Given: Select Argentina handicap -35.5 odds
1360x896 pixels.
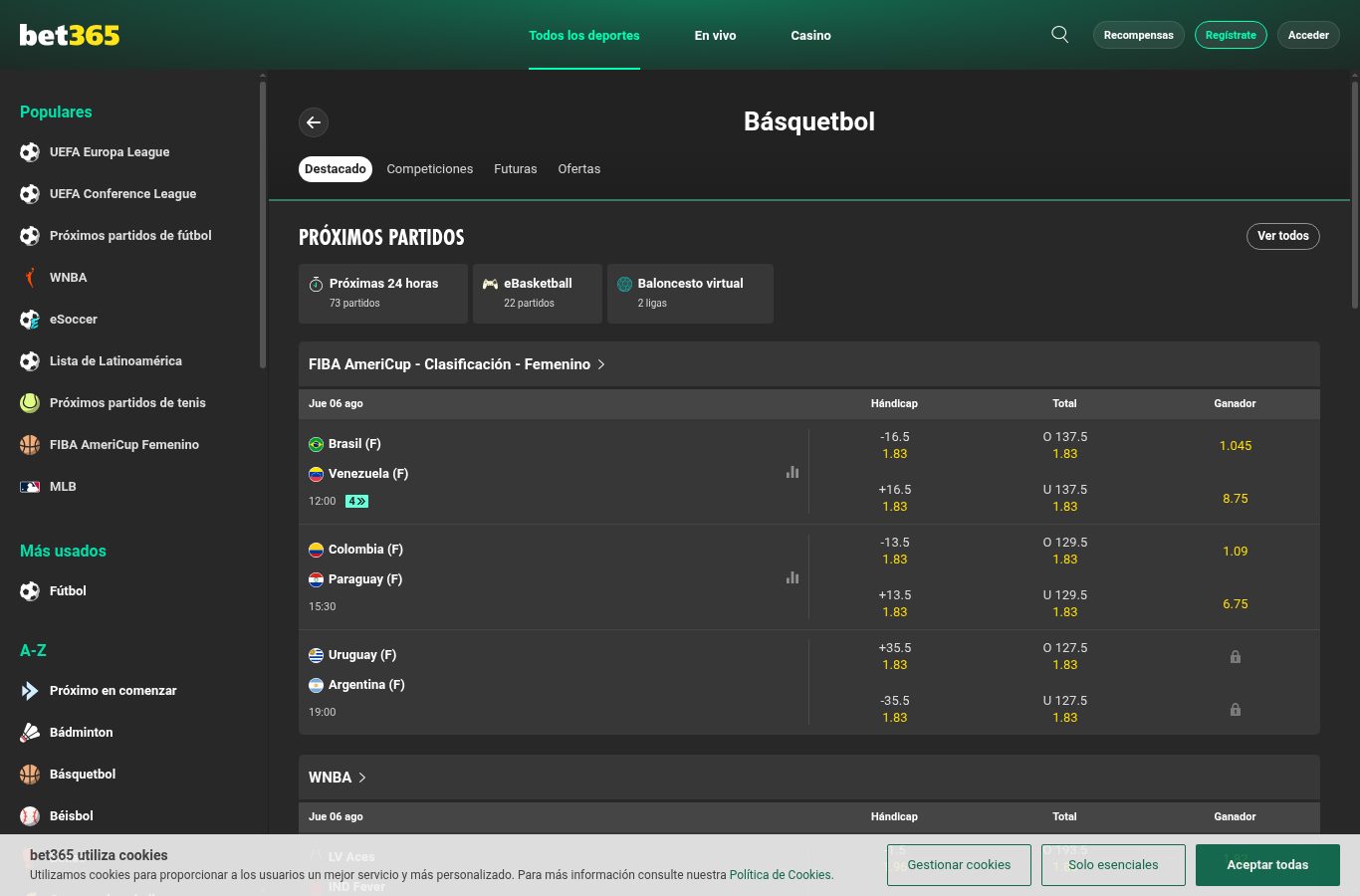Looking at the screenshot, I should click(895, 709).
